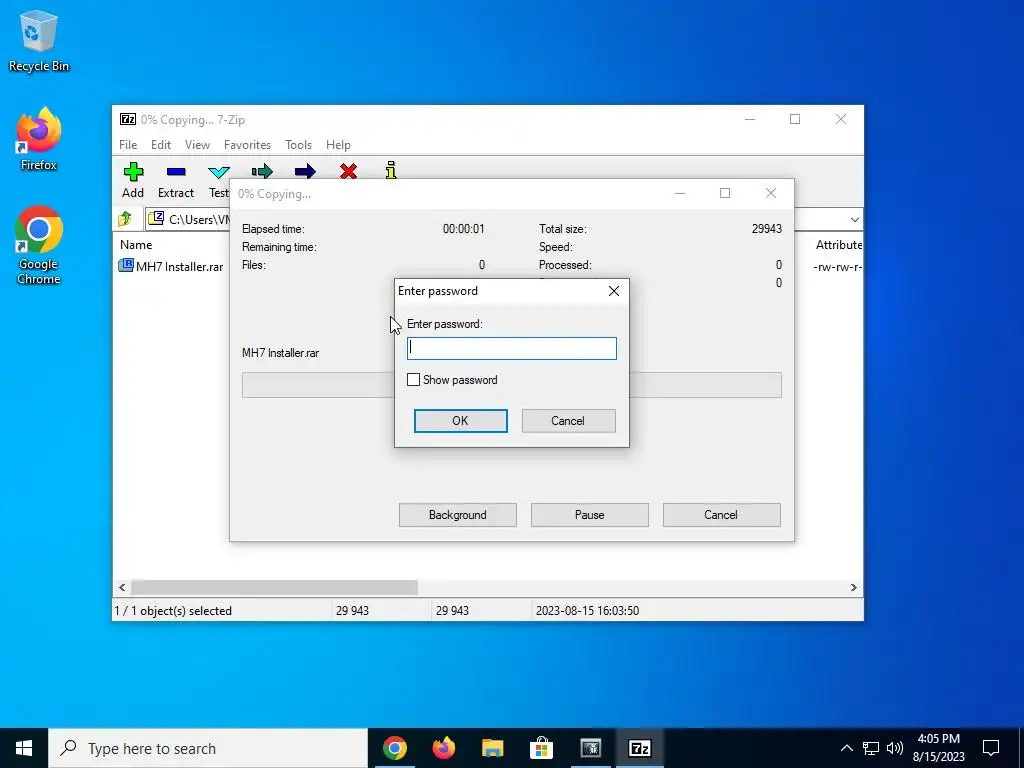
Task: Pause the copying operation
Action: point(590,515)
